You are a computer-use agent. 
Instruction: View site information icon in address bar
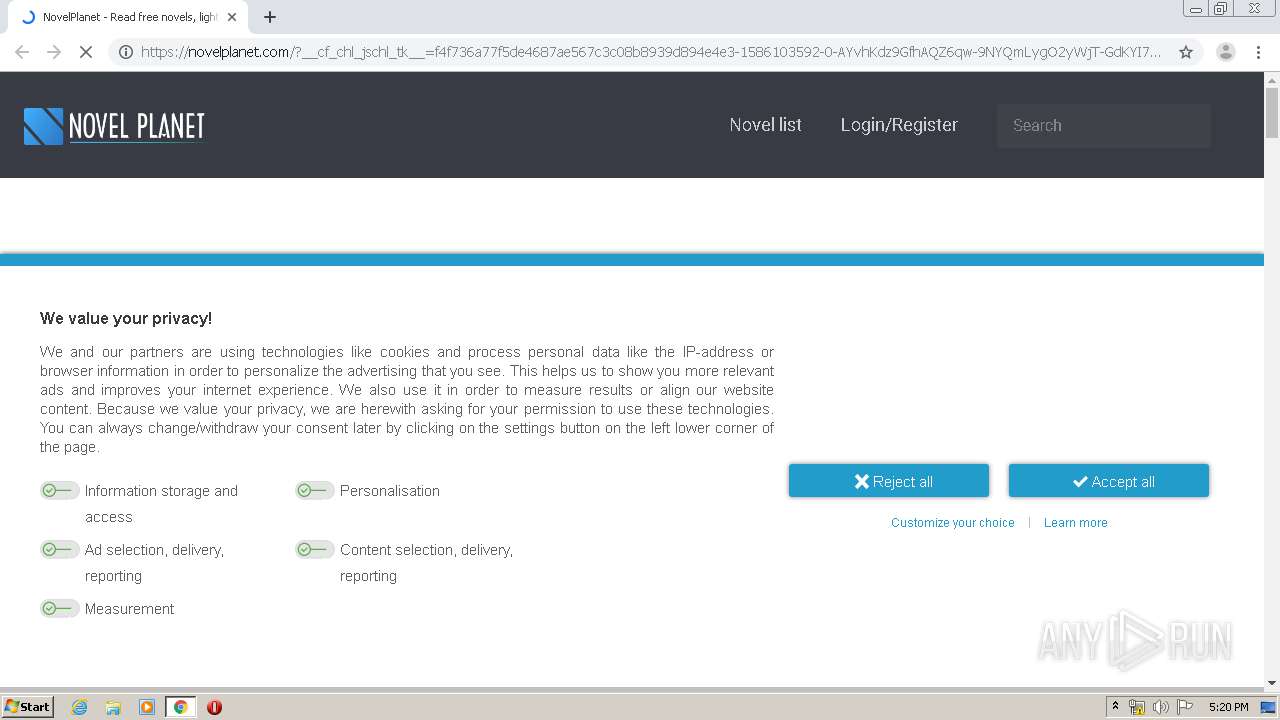[x=126, y=52]
